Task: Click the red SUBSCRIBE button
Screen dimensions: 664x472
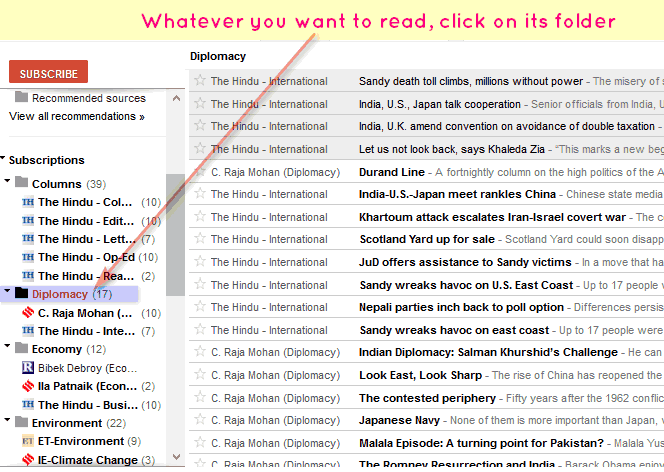Action: click(x=48, y=72)
